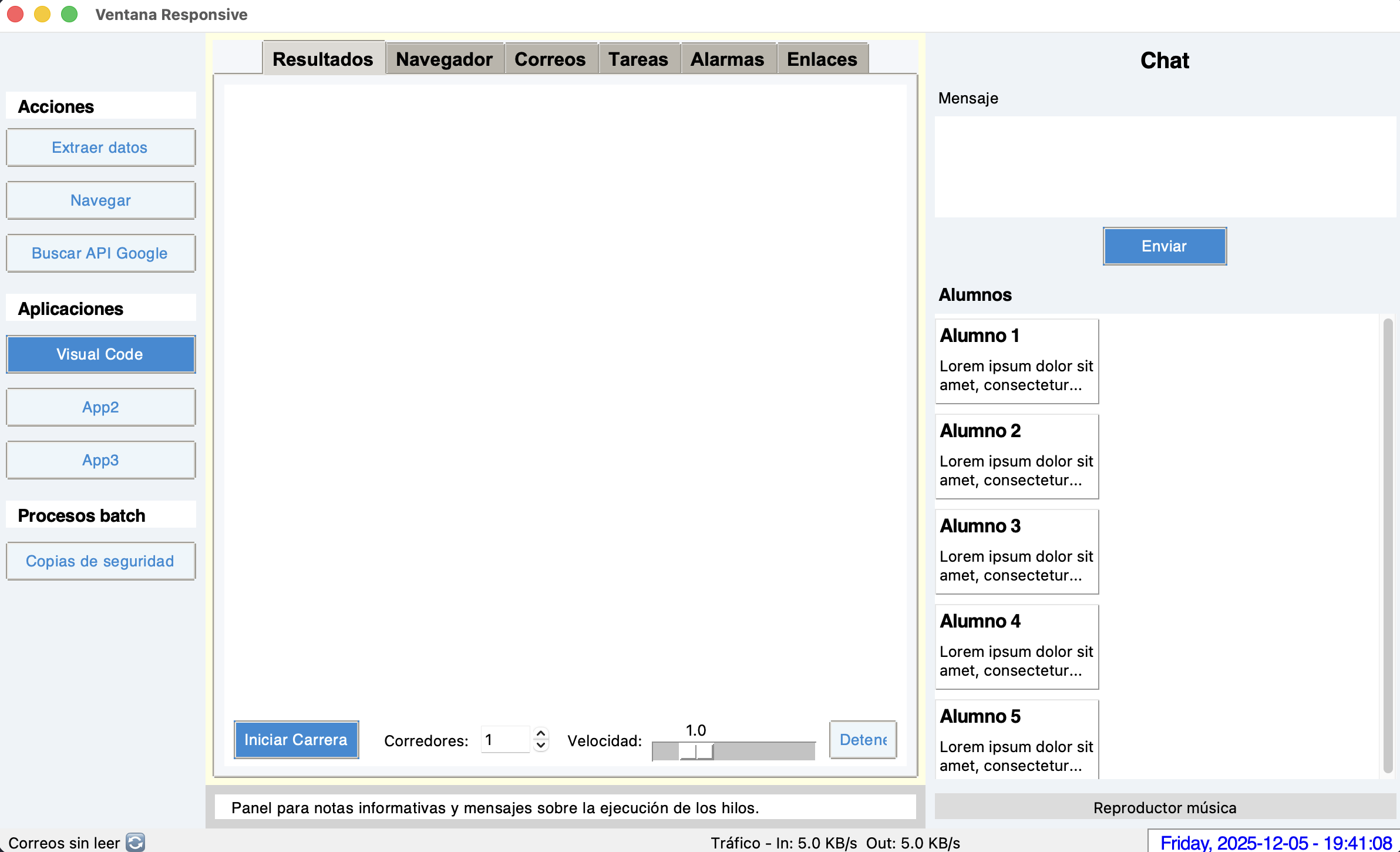Open App3 from Aplicaciones
Image resolution: width=1400 pixels, height=852 pixels.
click(x=100, y=460)
